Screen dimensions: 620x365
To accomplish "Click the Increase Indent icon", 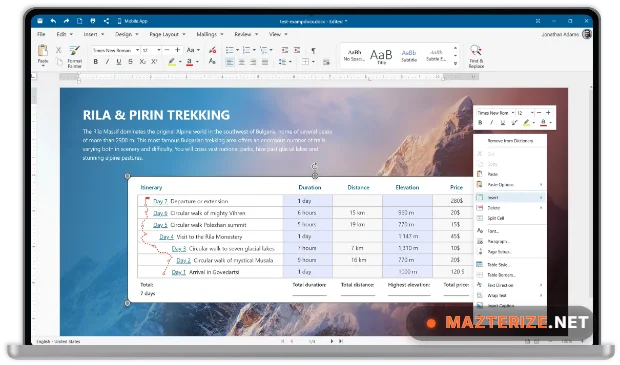I will point(297,50).
